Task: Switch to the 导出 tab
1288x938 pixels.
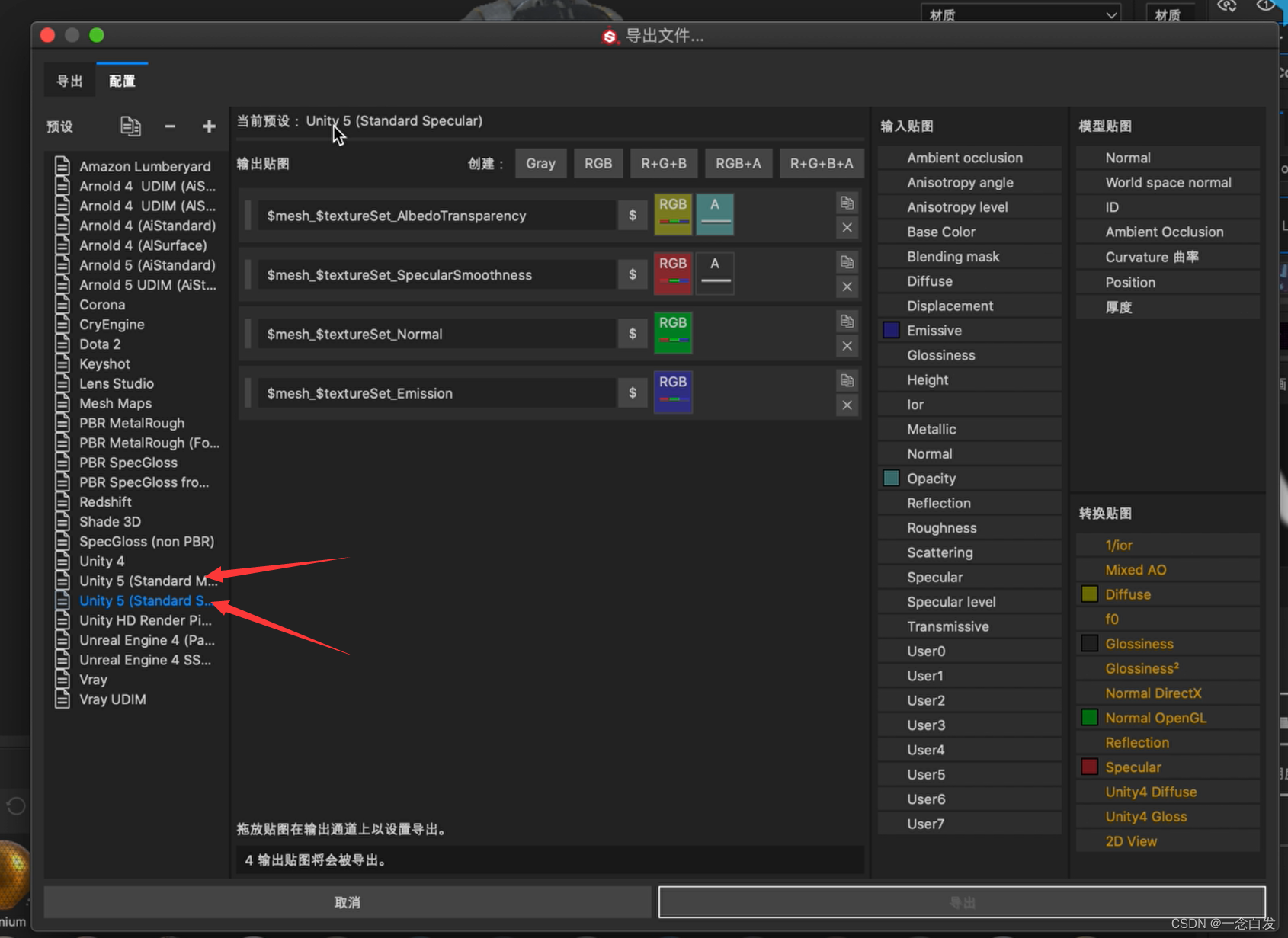Action: pyautogui.click(x=70, y=81)
